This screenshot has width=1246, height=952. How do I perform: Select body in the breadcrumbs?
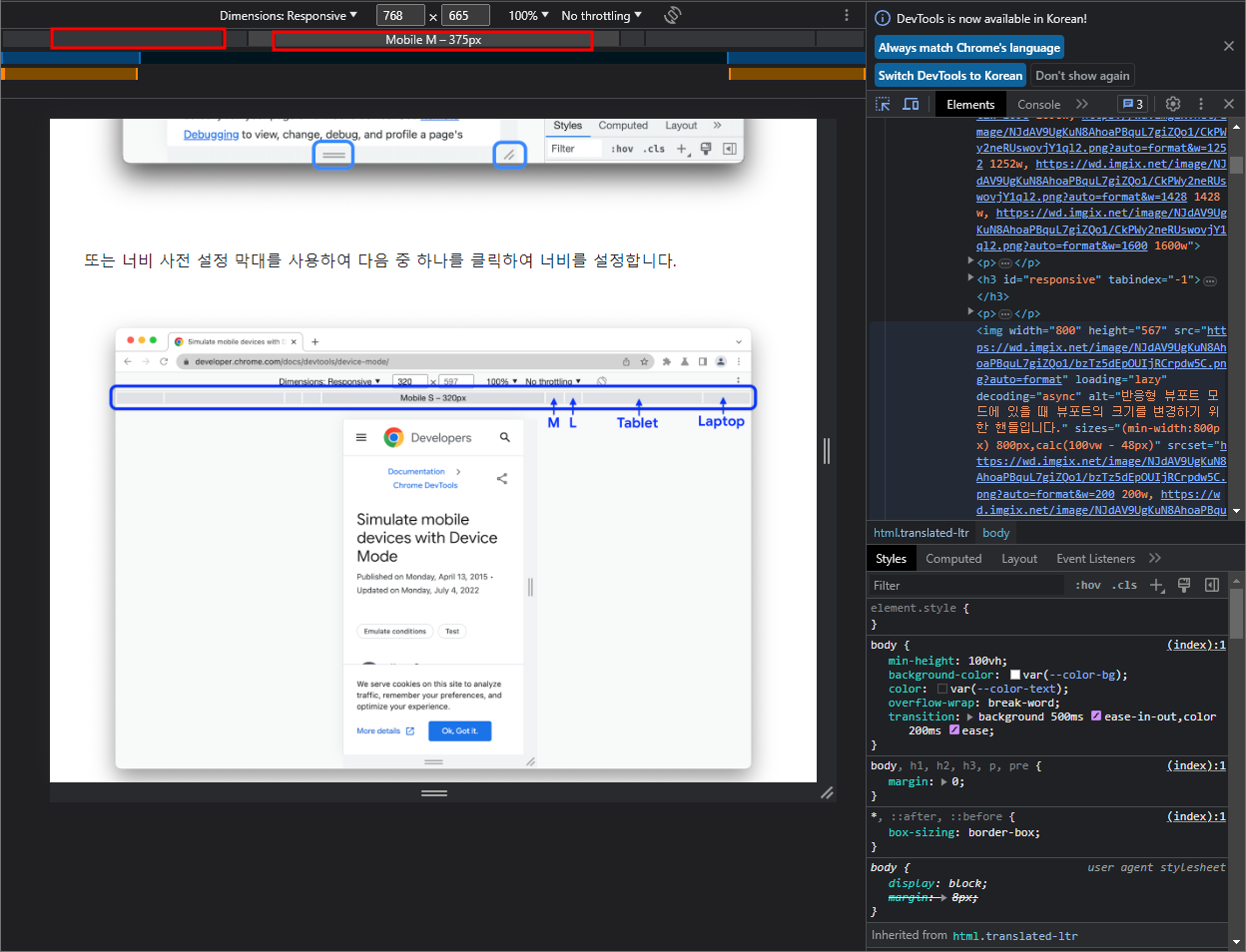996,533
